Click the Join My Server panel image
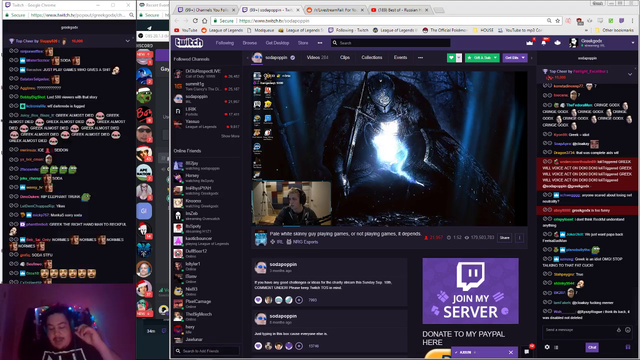 [470, 291]
